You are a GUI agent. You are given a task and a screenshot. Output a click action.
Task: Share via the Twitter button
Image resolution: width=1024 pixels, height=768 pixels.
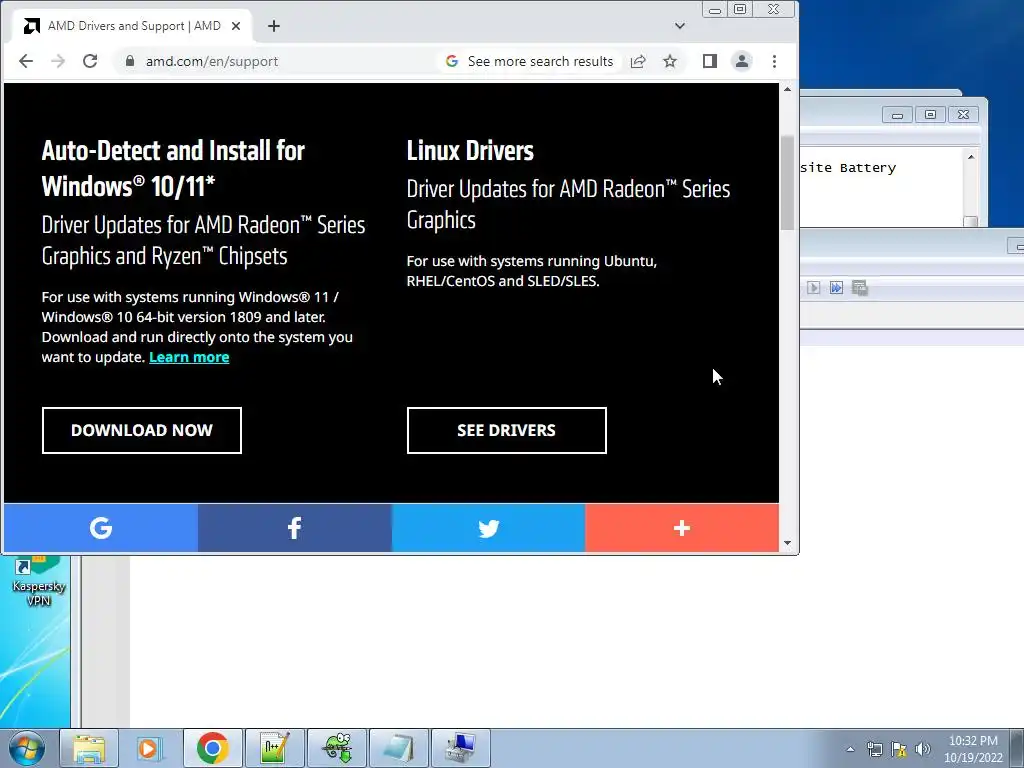pos(488,528)
